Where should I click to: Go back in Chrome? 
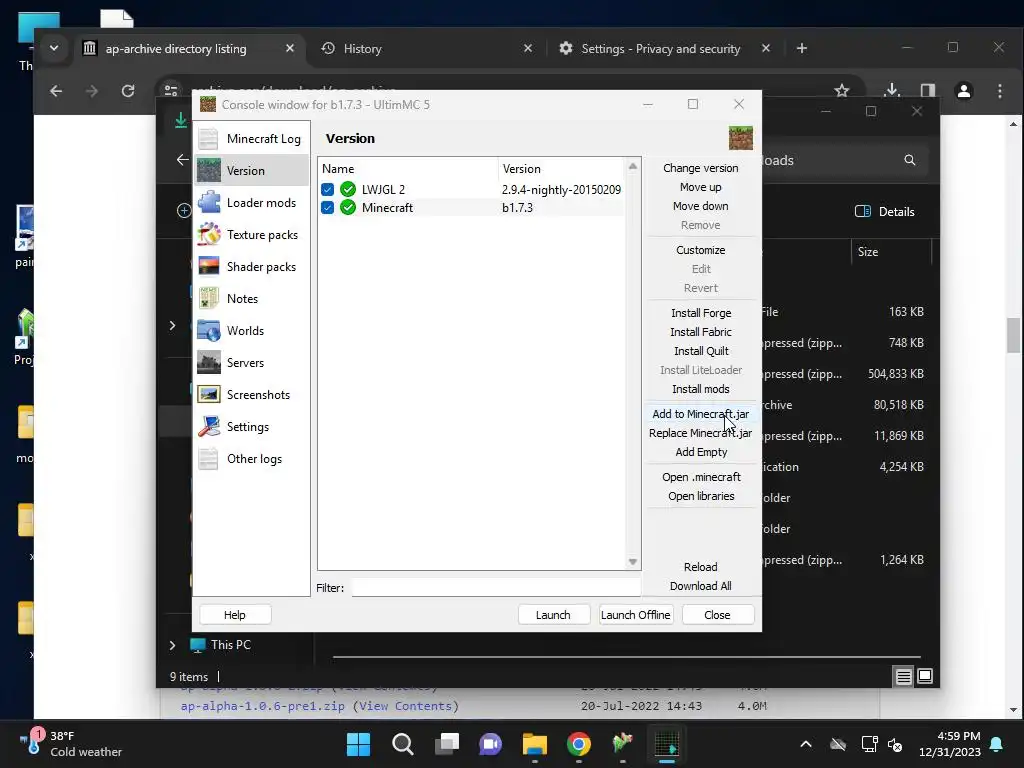tap(56, 91)
